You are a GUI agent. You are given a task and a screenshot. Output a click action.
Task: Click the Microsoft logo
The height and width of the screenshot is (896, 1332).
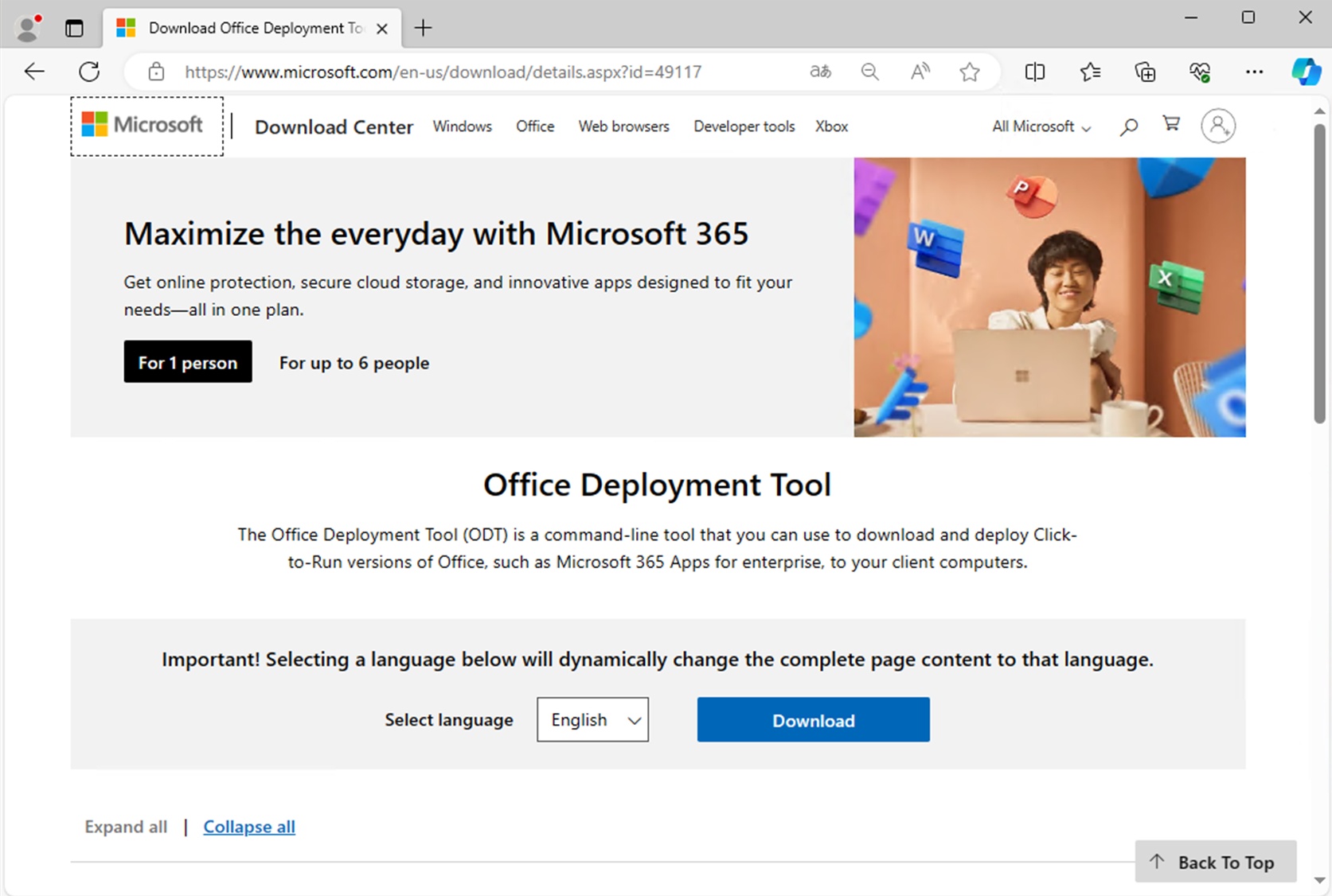point(143,124)
